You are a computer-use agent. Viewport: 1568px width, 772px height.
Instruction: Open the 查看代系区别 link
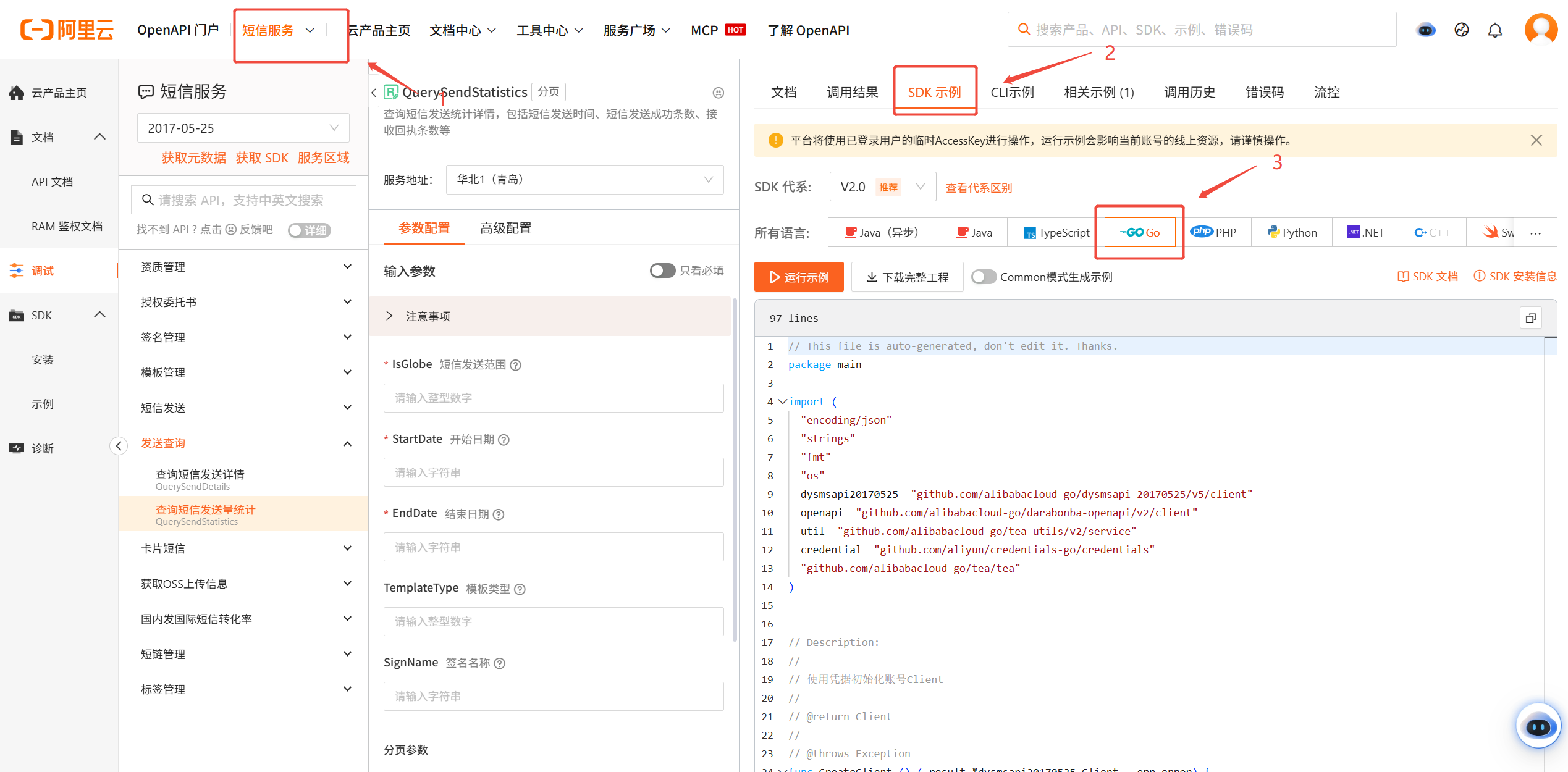click(x=979, y=188)
